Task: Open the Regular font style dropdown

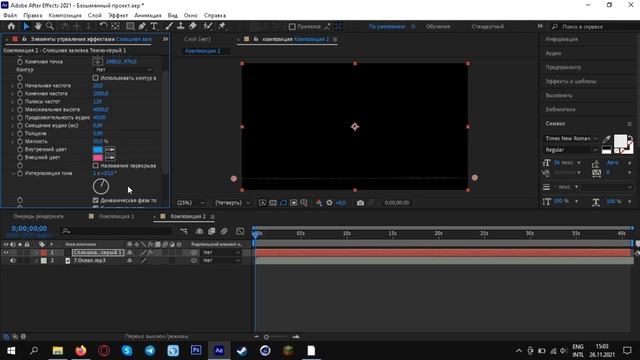Action: tap(571, 150)
